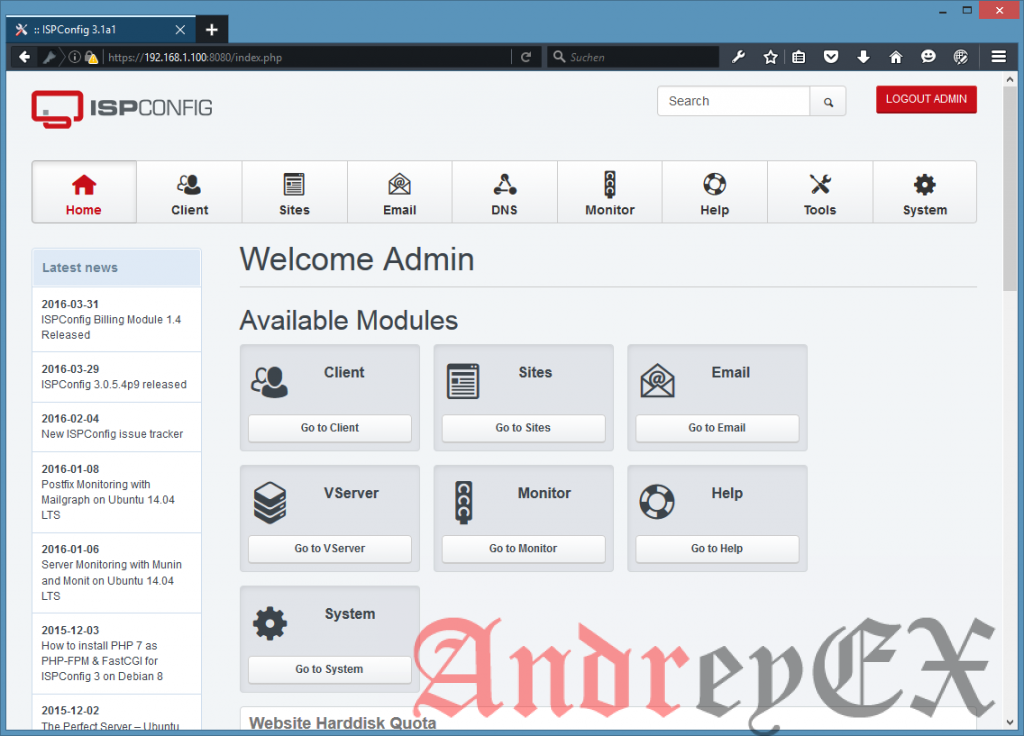Image resolution: width=1024 pixels, height=736 pixels.
Task: Select the ISPConfig 3.1a1 browser tab
Action: tap(101, 30)
